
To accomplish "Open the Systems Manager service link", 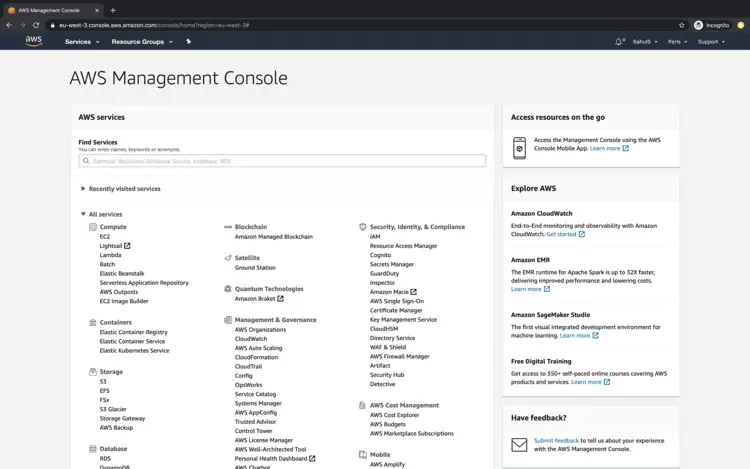I will point(258,403).
